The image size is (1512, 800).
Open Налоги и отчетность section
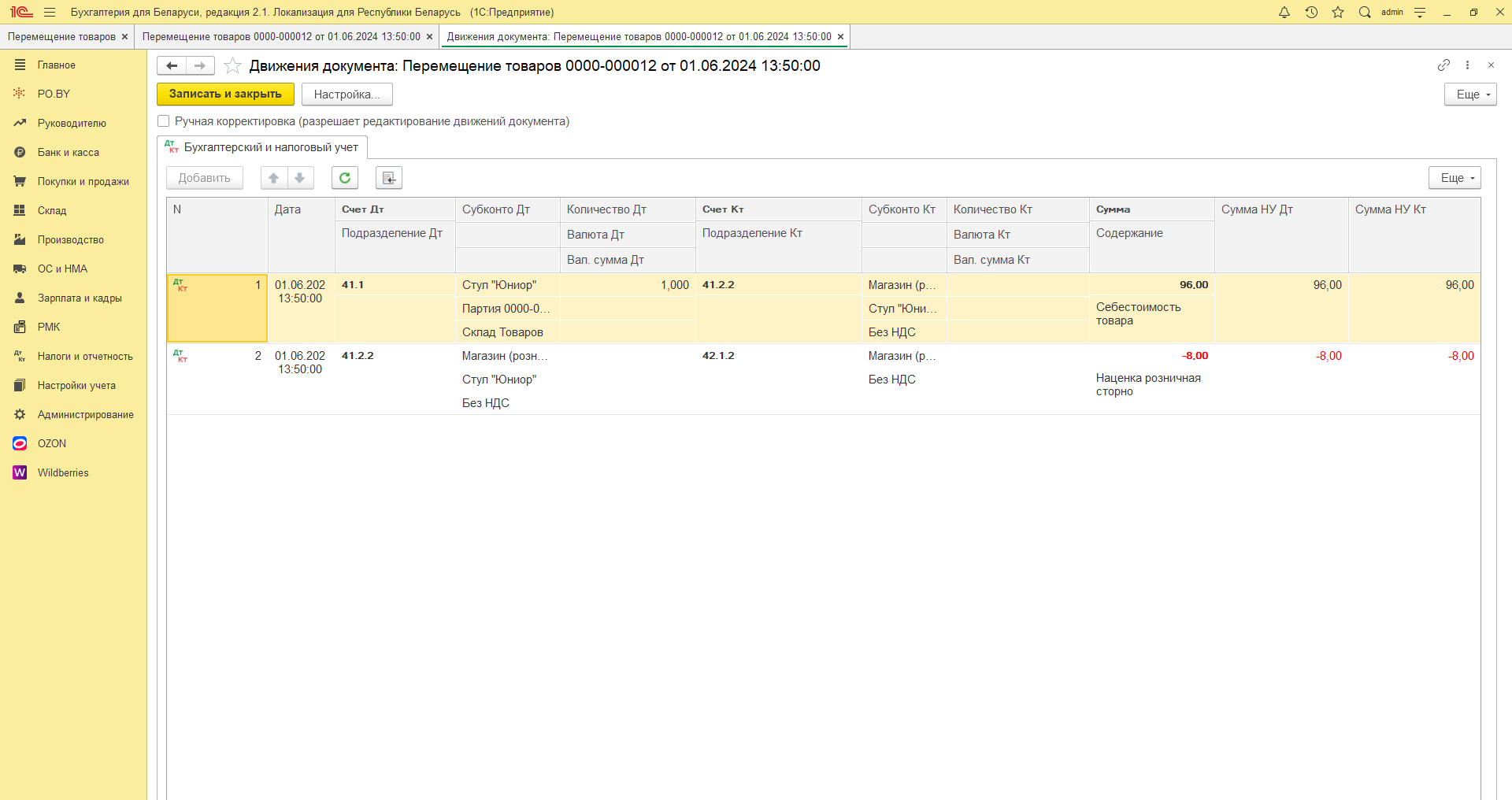[85, 356]
